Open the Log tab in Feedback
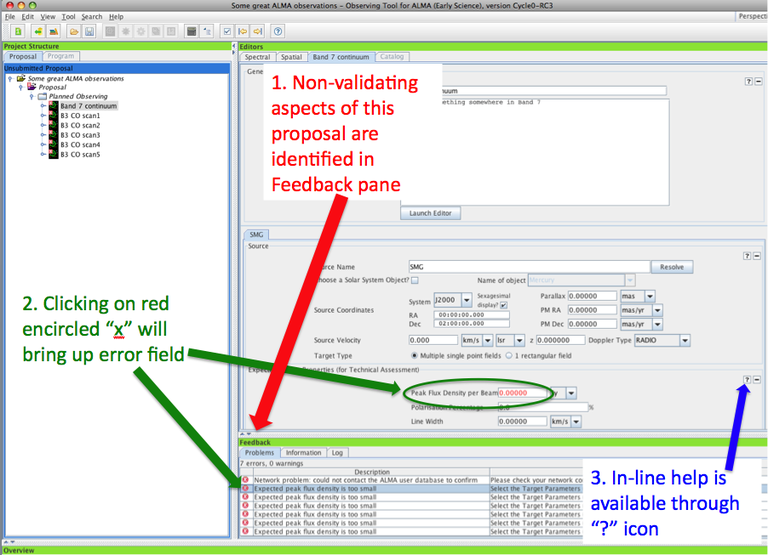768x555 pixels. pyautogui.click(x=337, y=453)
